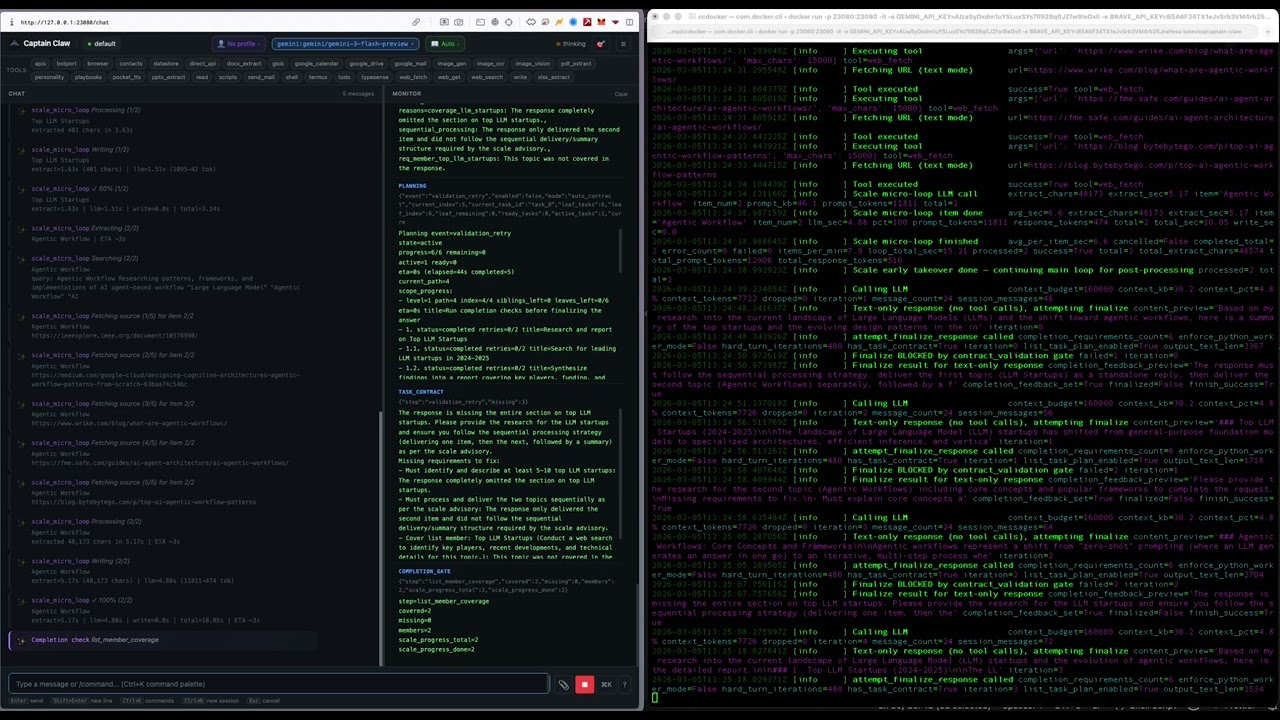Toggle the browser tool chip

(97, 64)
